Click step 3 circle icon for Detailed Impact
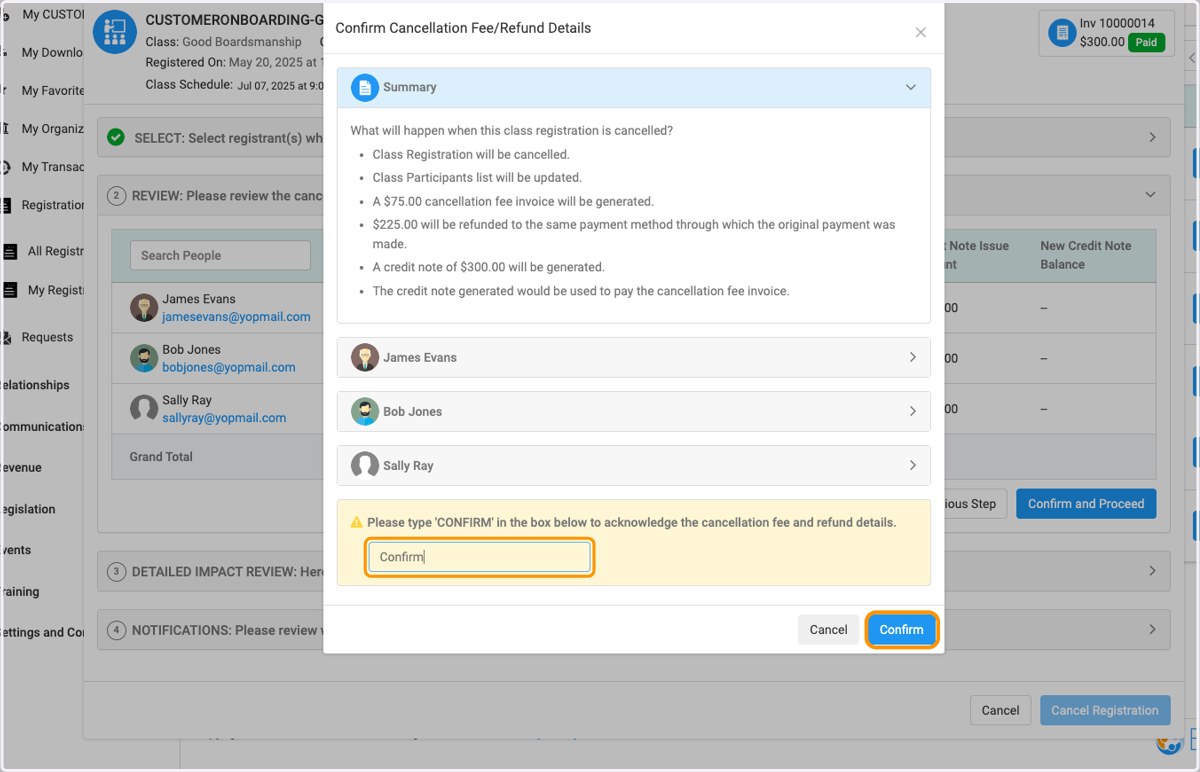Viewport: 1200px width, 772px height. click(116, 572)
